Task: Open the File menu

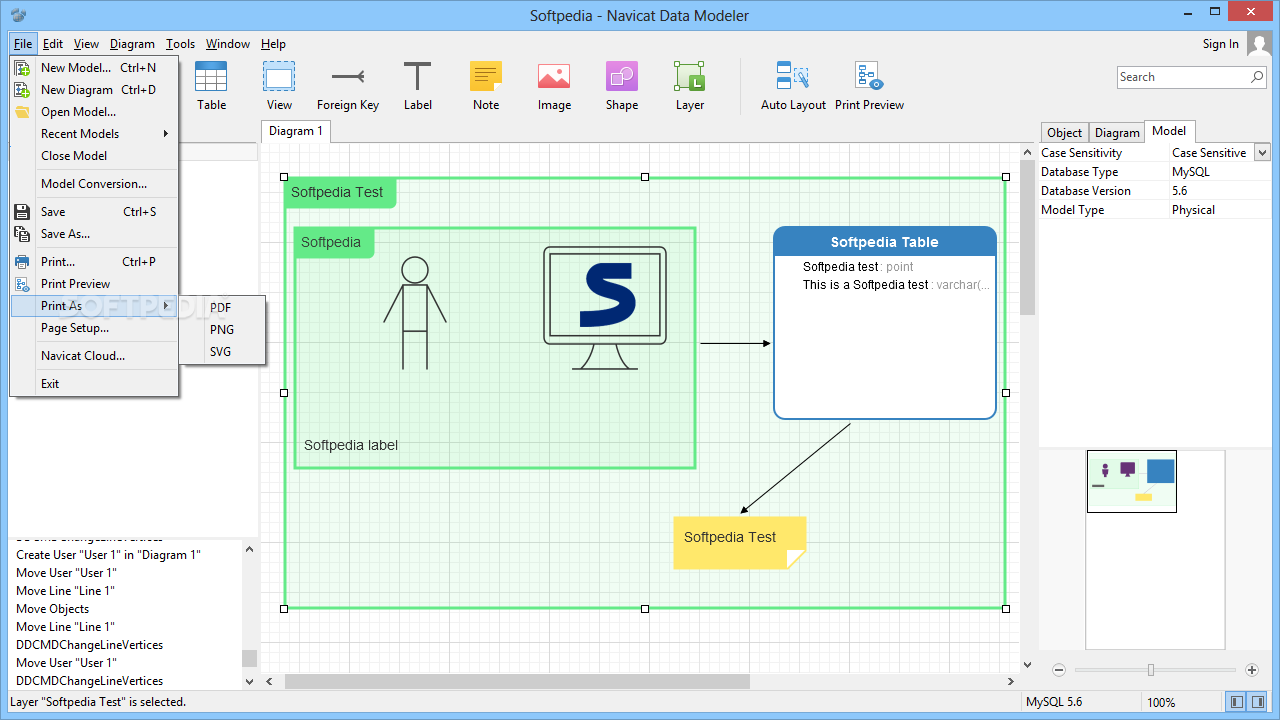Action: (23, 44)
